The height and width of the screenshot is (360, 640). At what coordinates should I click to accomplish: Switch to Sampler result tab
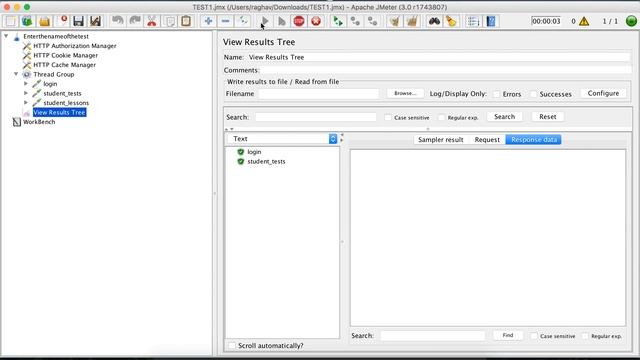tap(440, 140)
